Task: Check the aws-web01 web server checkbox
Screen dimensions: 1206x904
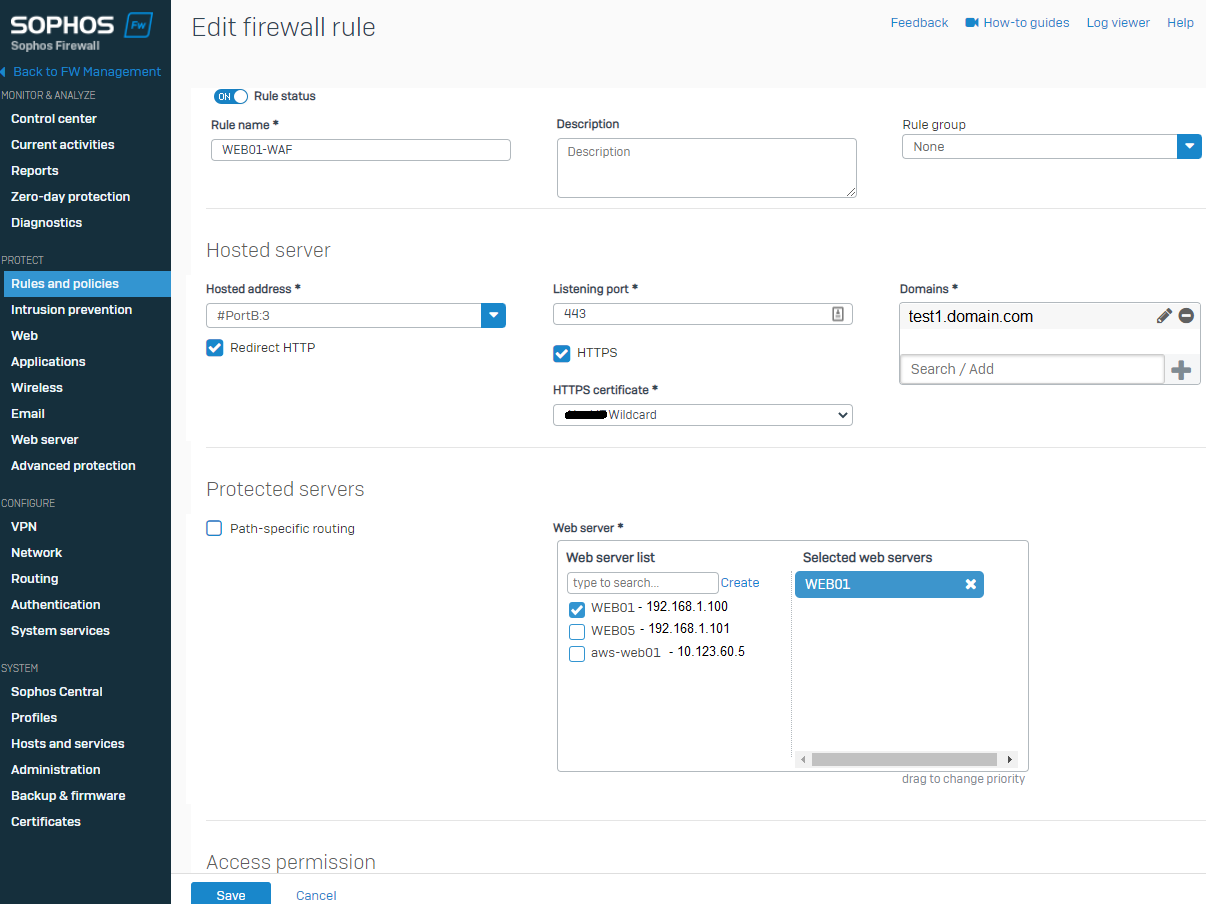Action: coord(577,654)
